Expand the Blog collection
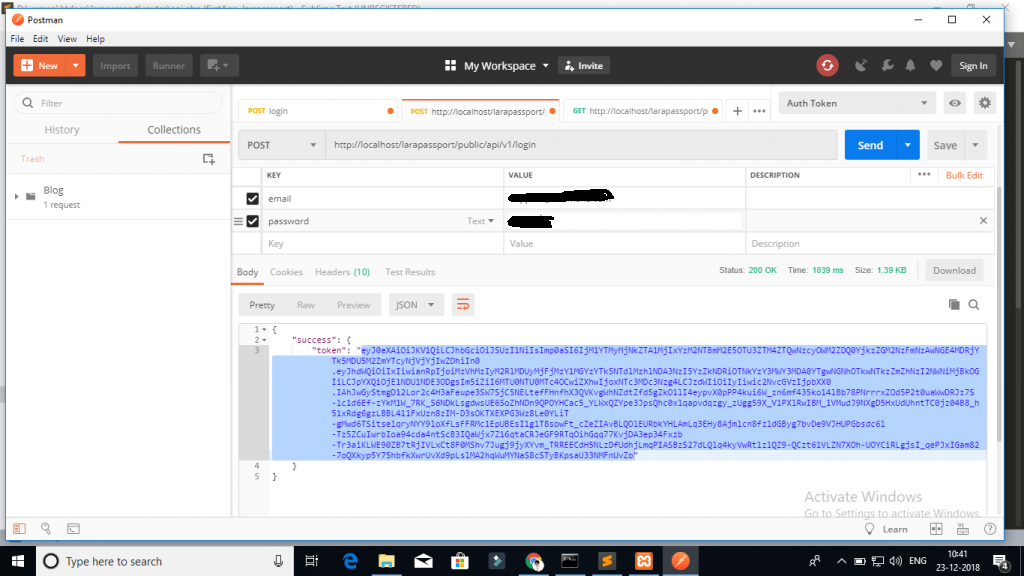Screen dimensions: 1024x576 (16, 196)
